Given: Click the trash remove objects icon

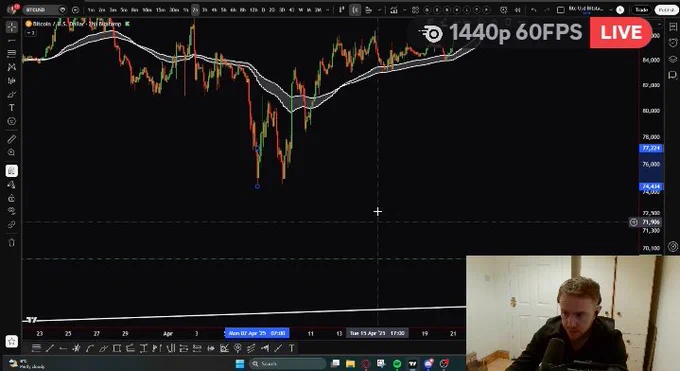Looking at the screenshot, I should tap(12, 243).
